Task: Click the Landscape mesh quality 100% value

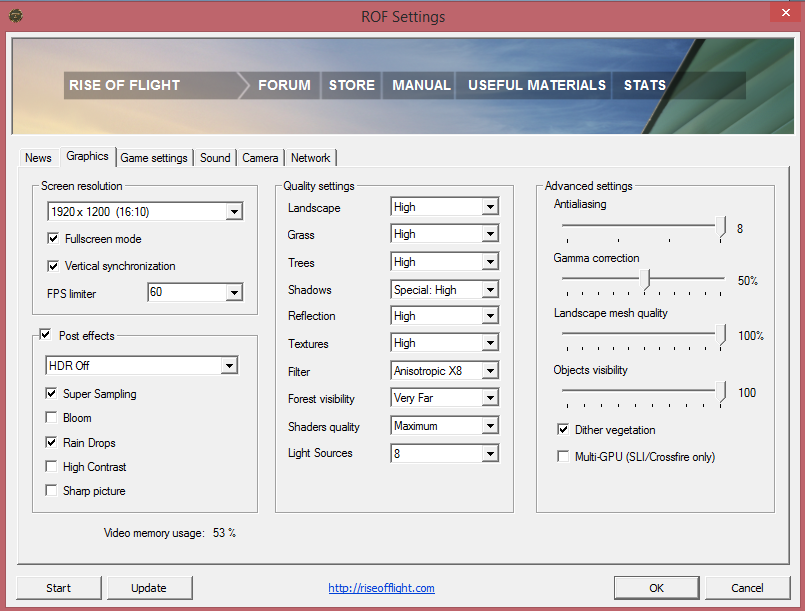Action: 751,336
